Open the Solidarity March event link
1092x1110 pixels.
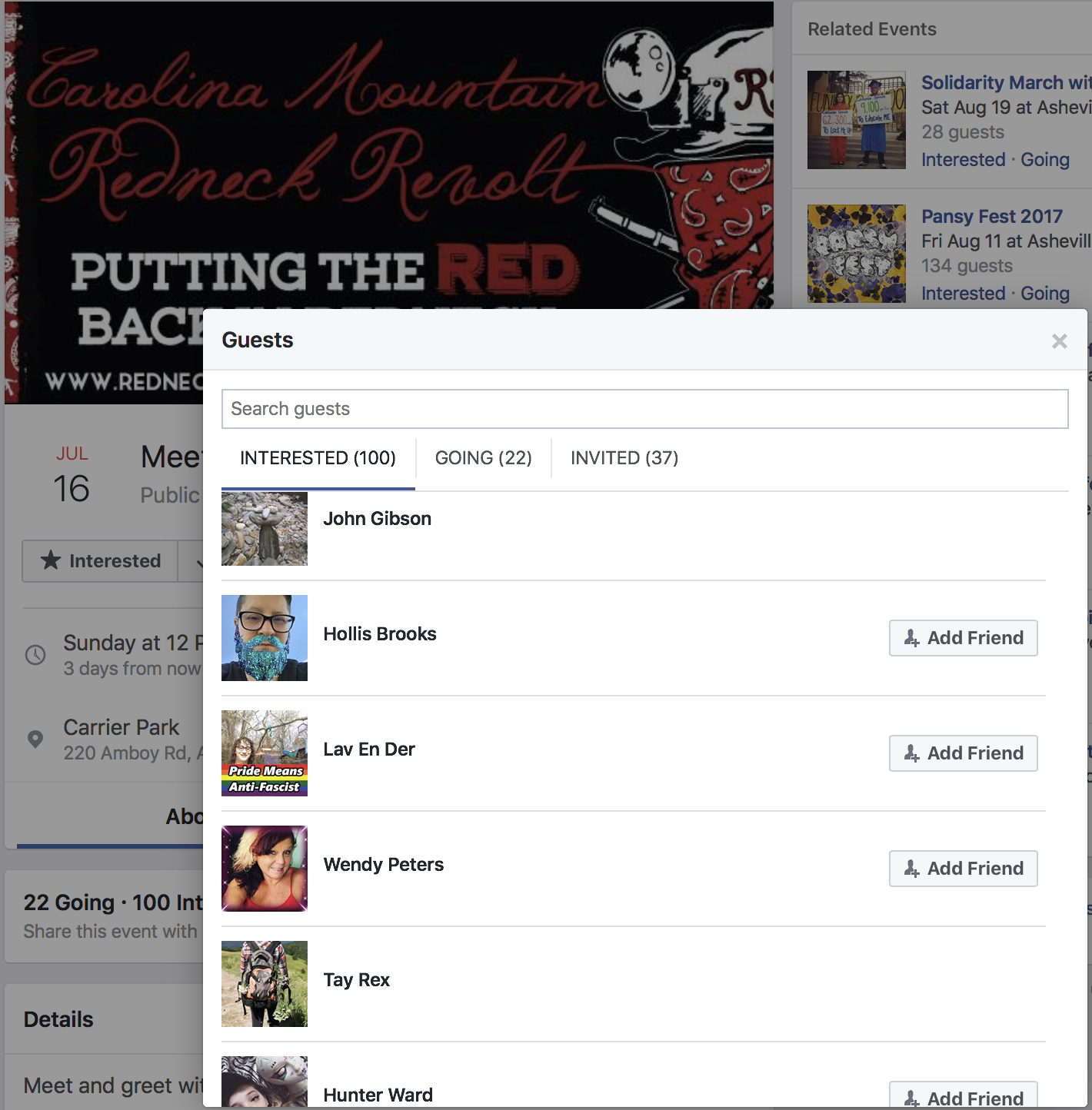pyautogui.click(x=1007, y=83)
